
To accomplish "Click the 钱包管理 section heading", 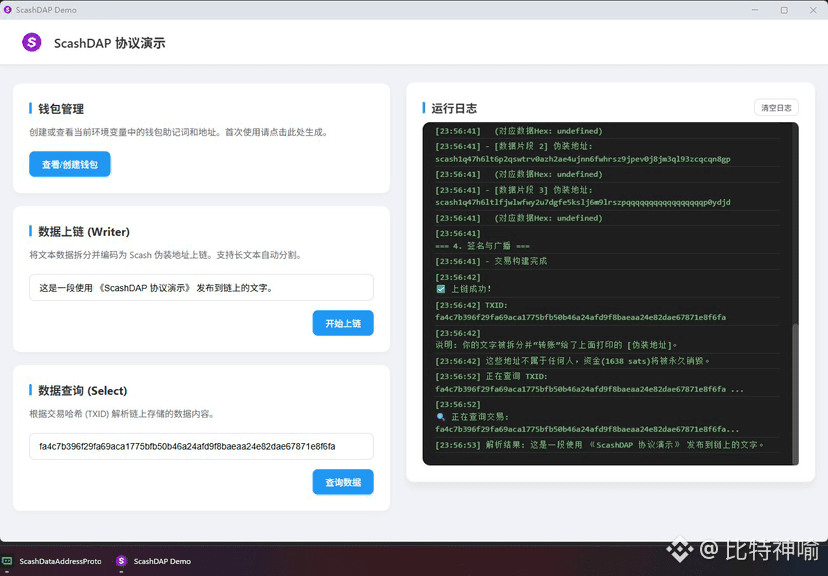I will coord(61,109).
